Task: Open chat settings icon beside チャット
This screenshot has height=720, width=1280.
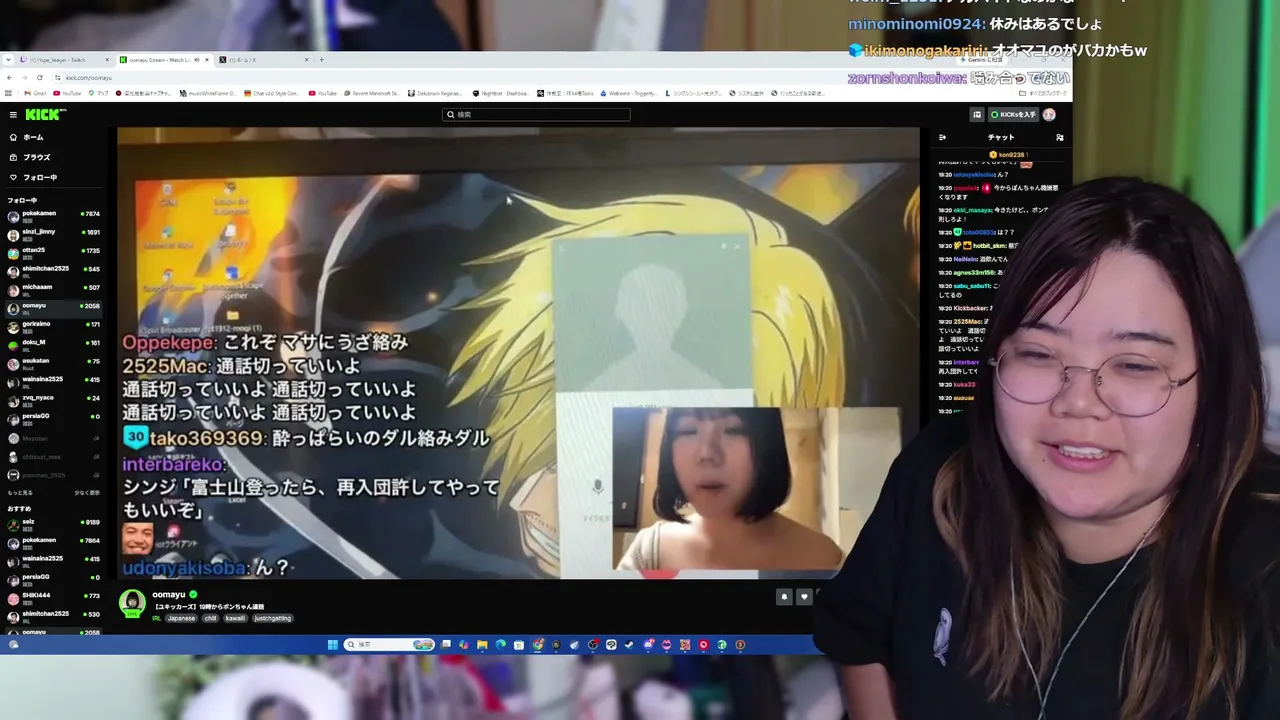Action: 1060,137
